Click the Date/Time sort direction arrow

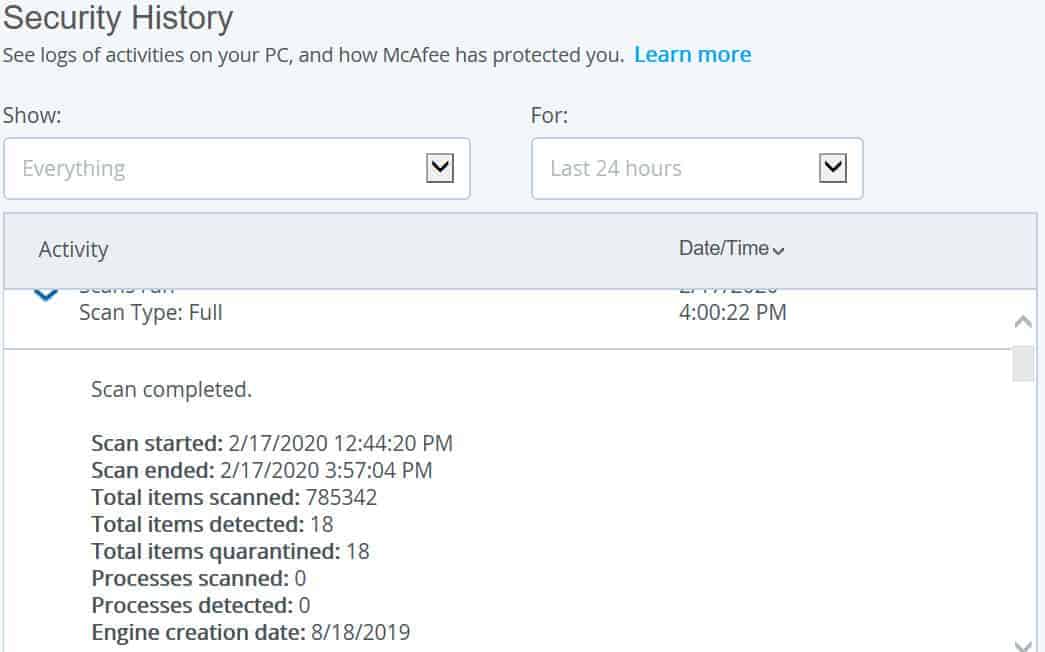point(778,251)
